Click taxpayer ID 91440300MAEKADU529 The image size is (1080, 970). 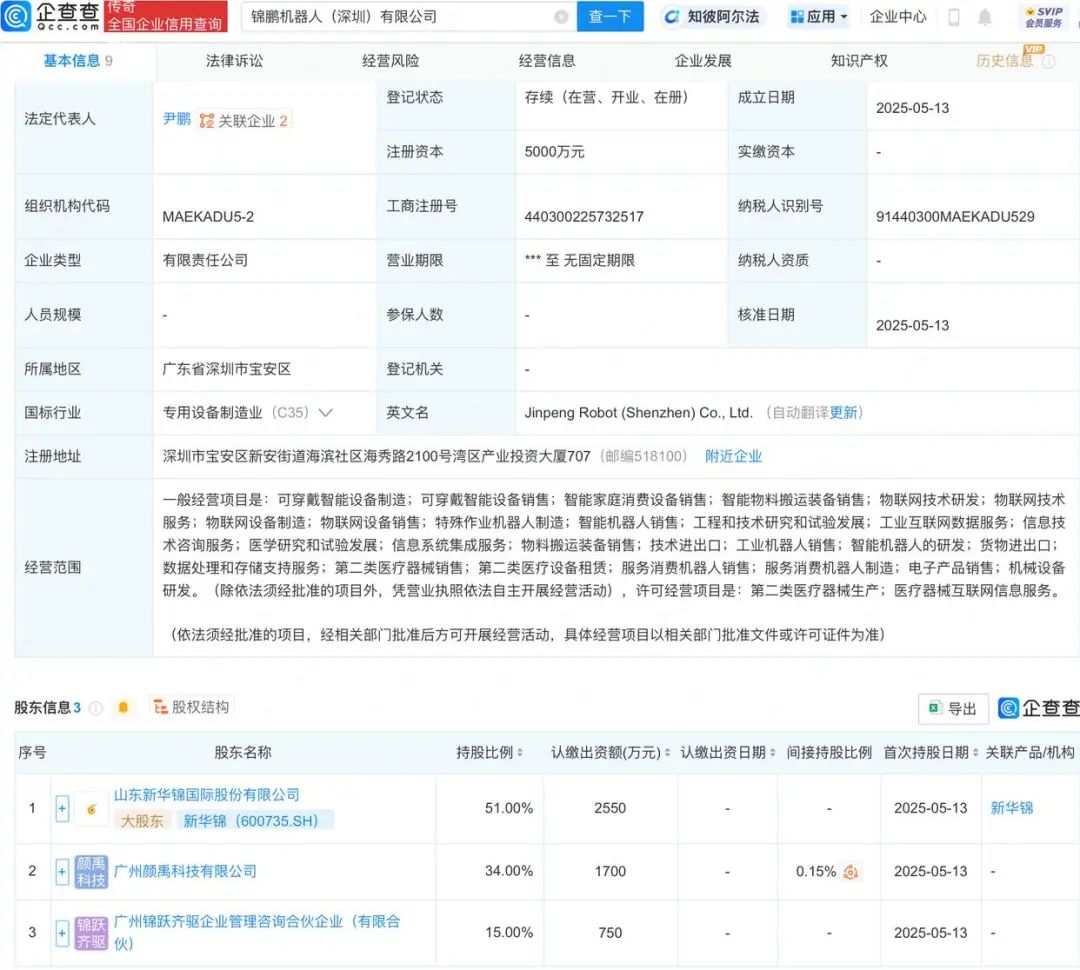(x=955, y=217)
